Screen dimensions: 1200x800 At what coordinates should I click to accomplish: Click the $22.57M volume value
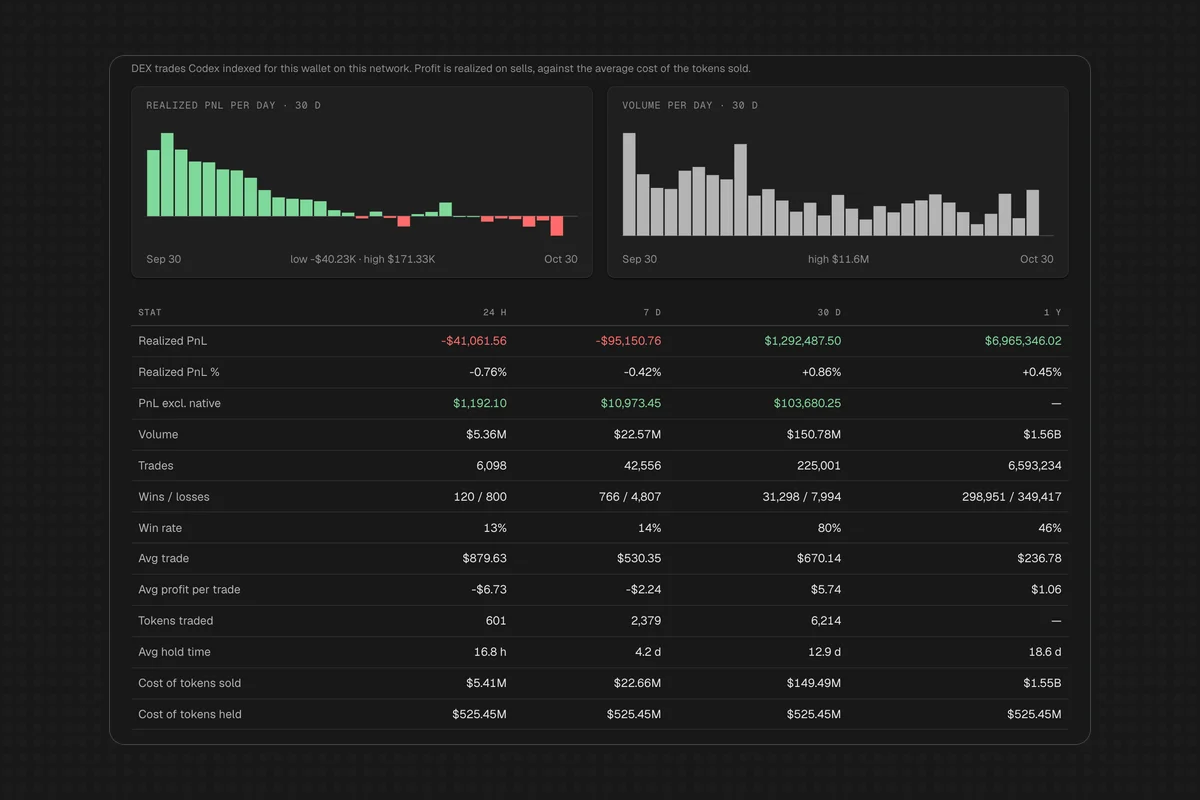point(637,434)
